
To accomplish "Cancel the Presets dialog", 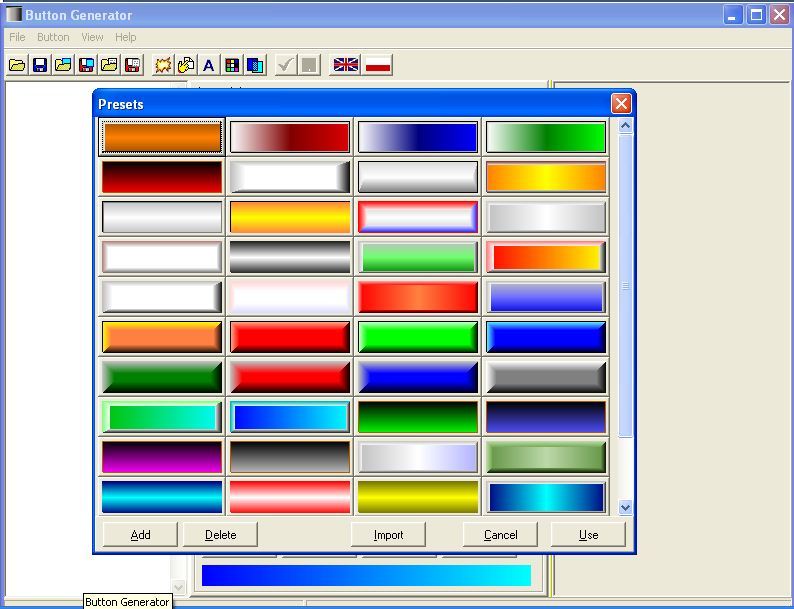I will click(x=500, y=535).
